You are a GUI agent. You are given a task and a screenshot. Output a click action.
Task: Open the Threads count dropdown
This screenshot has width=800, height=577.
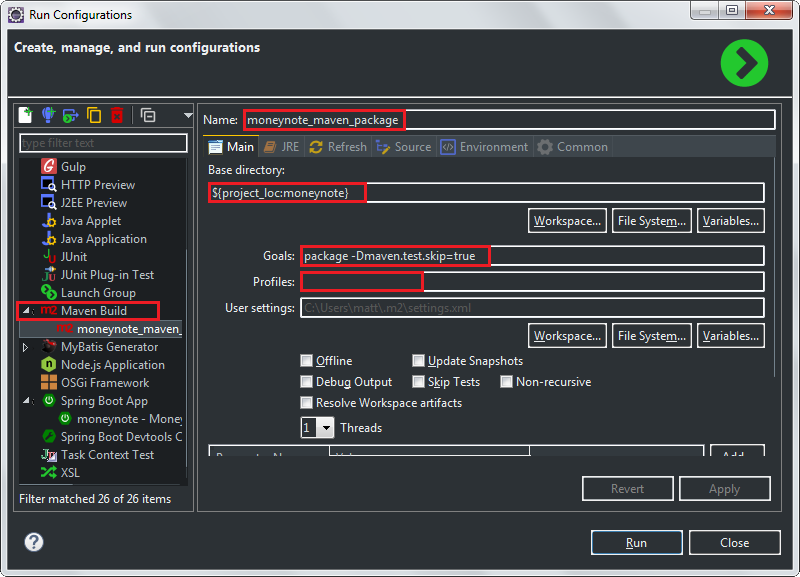tap(326, 428)
